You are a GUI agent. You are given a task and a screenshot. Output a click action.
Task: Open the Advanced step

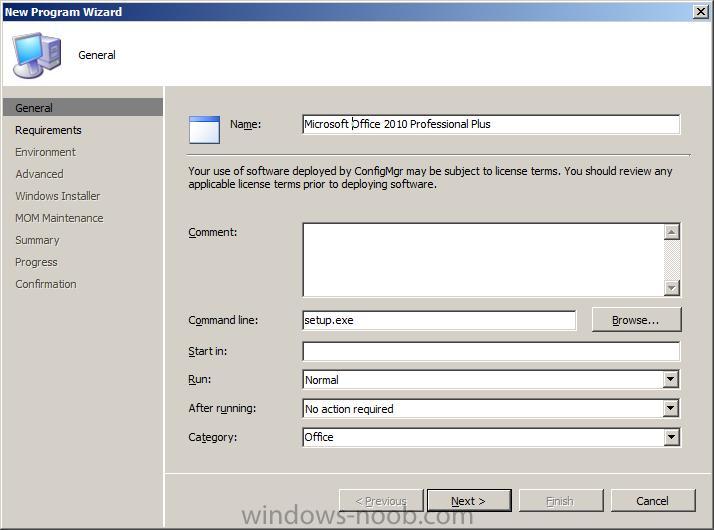click(39, 174)
